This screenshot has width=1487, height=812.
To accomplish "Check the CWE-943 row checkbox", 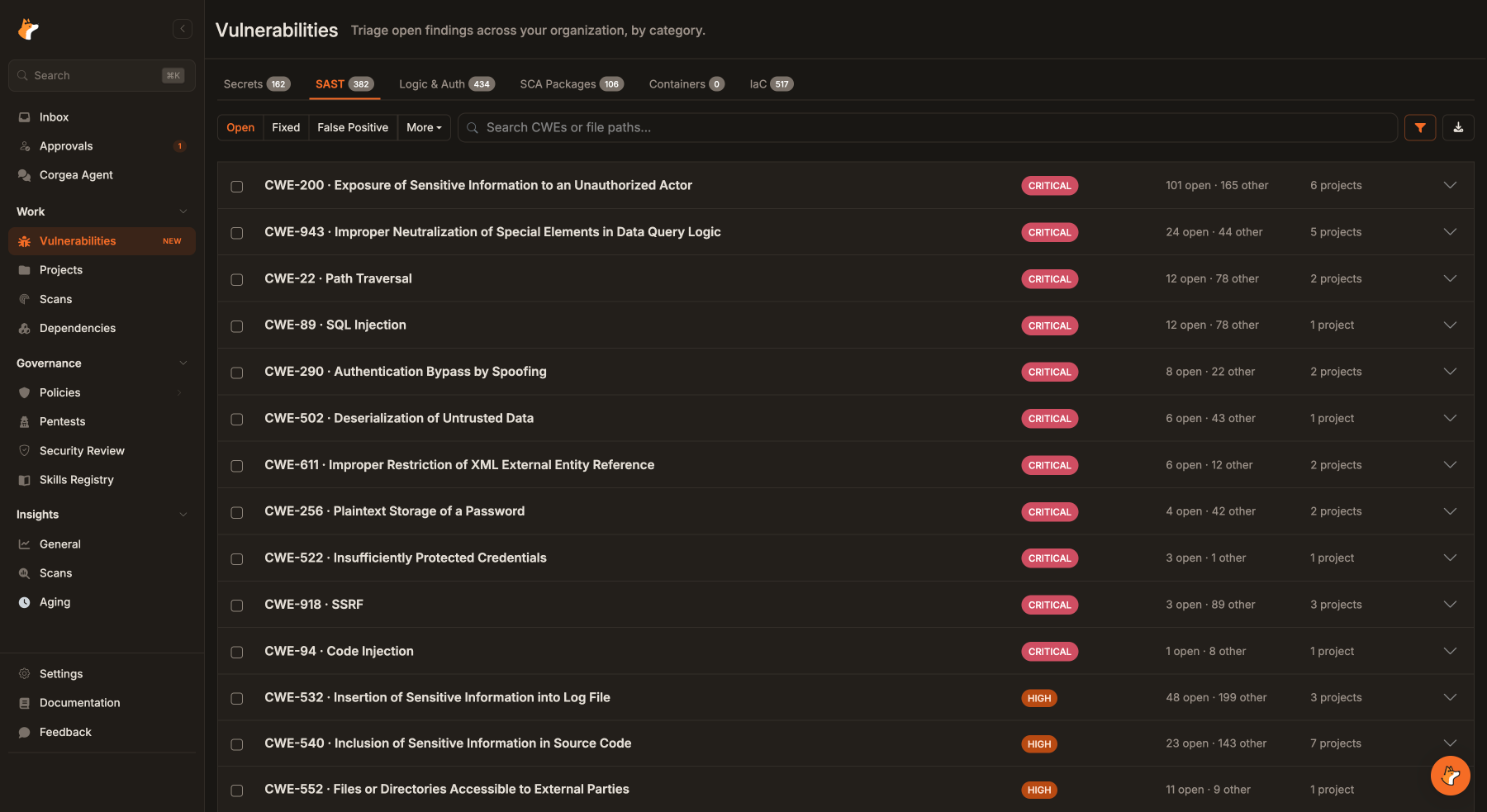I will (x=237, y=233).
